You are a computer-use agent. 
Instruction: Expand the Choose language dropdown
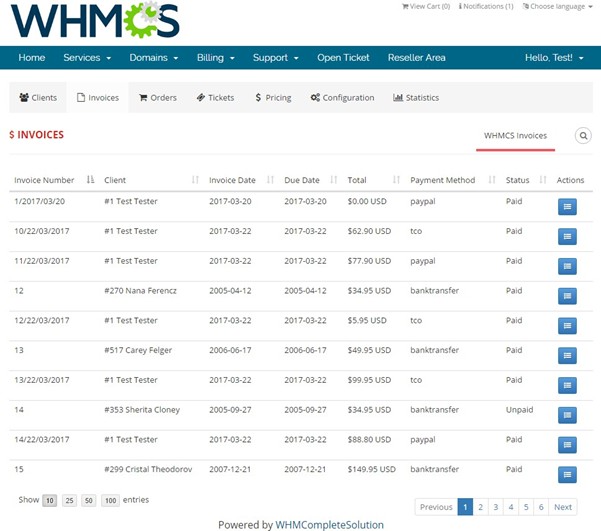557,7
